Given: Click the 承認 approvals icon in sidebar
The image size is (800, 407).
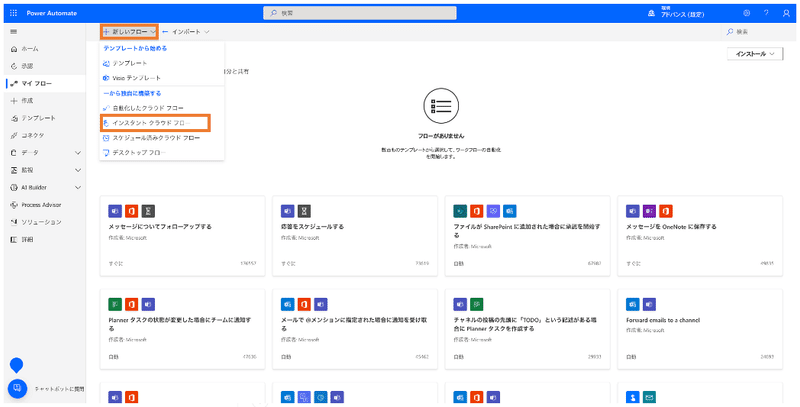Looking at the screenshot, I should tap(14, 66).
